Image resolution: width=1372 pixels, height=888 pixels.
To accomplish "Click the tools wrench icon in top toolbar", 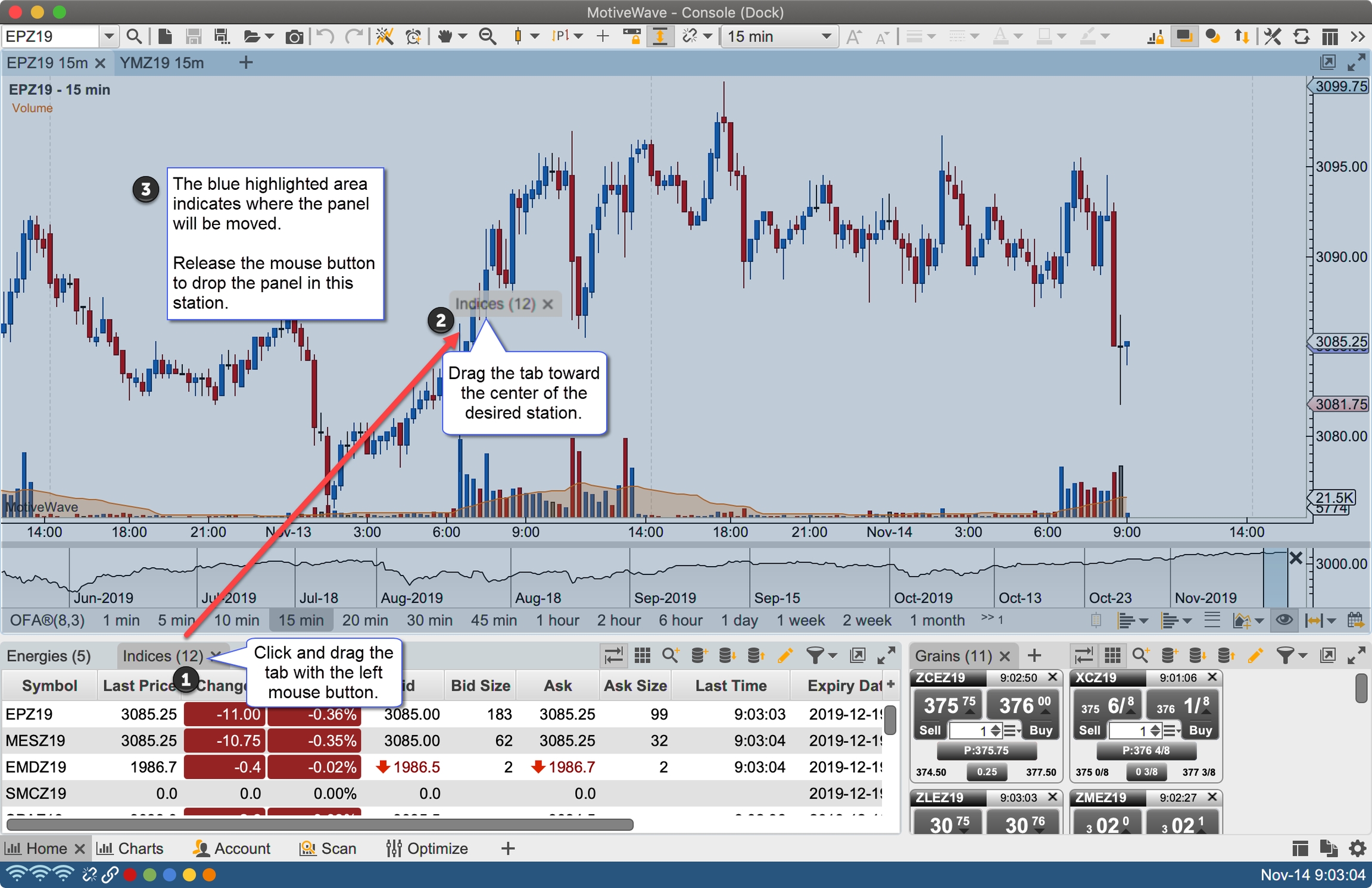I will pos(1273,36).
